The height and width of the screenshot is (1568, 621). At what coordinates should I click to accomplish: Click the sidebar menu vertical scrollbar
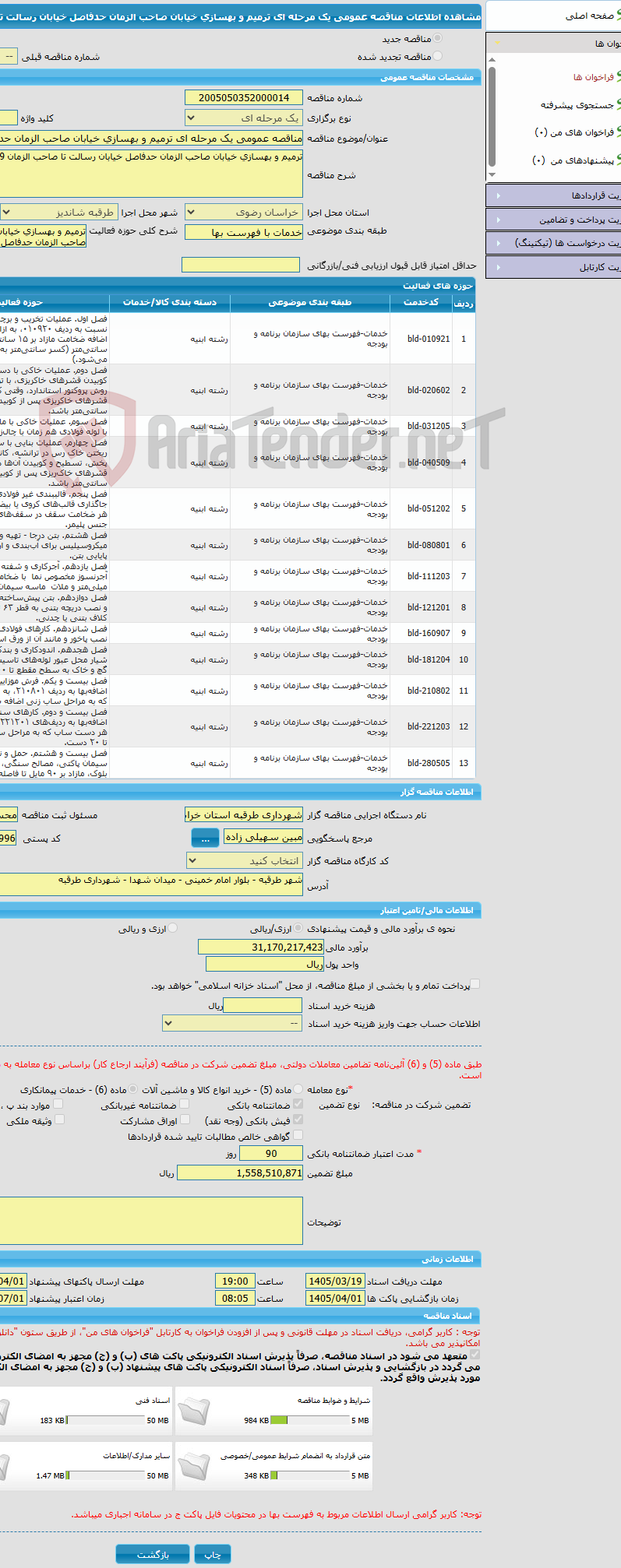pyautogui.click(x=491, y=117)
